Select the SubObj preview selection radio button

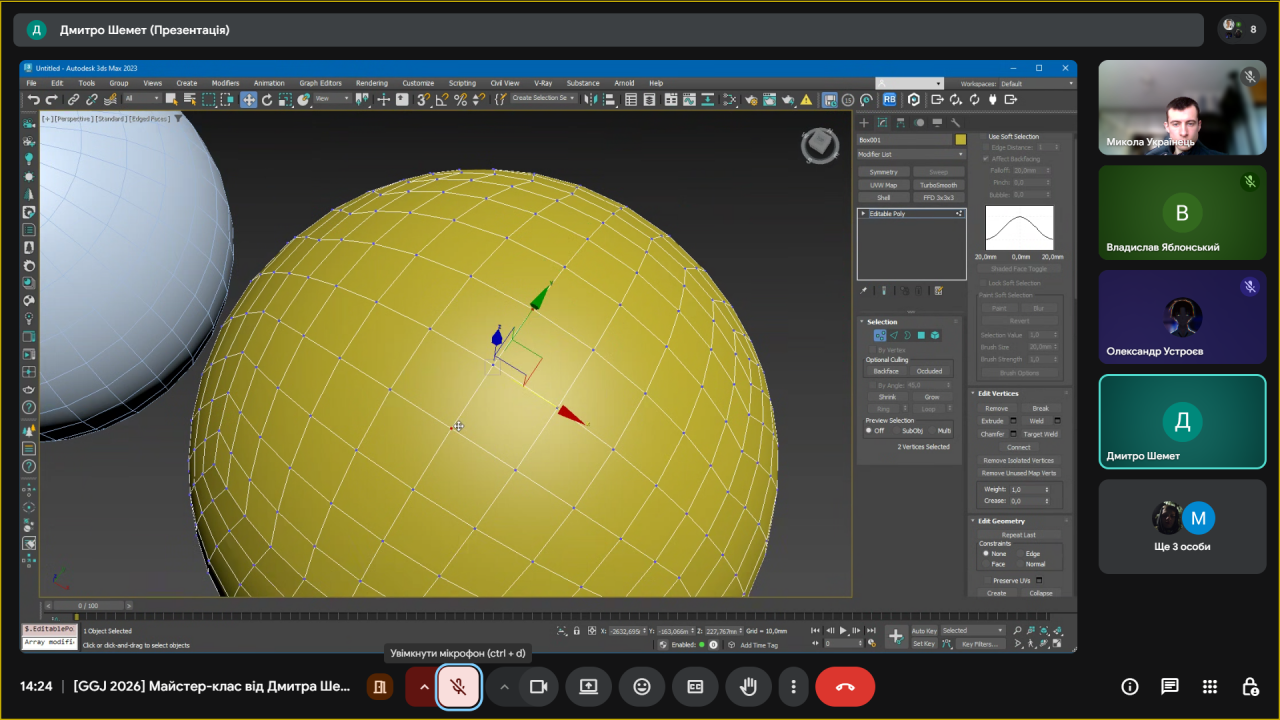point(897,430)
